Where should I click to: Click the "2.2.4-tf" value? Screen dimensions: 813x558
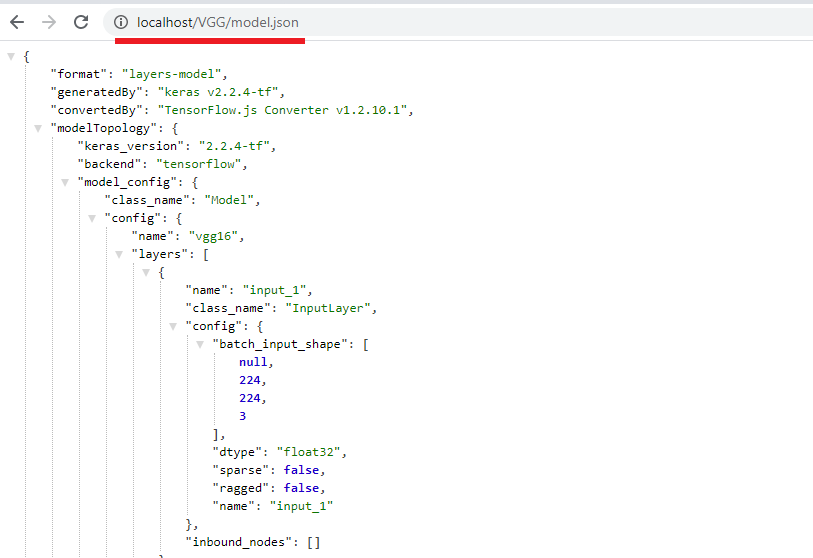click(234, 146)
